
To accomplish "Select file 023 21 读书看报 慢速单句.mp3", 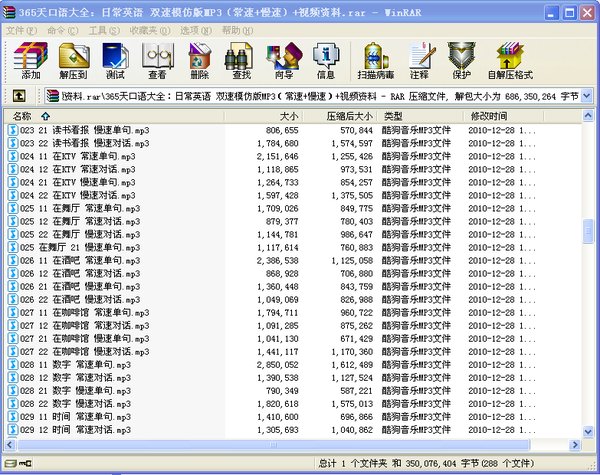I will 85,130.
